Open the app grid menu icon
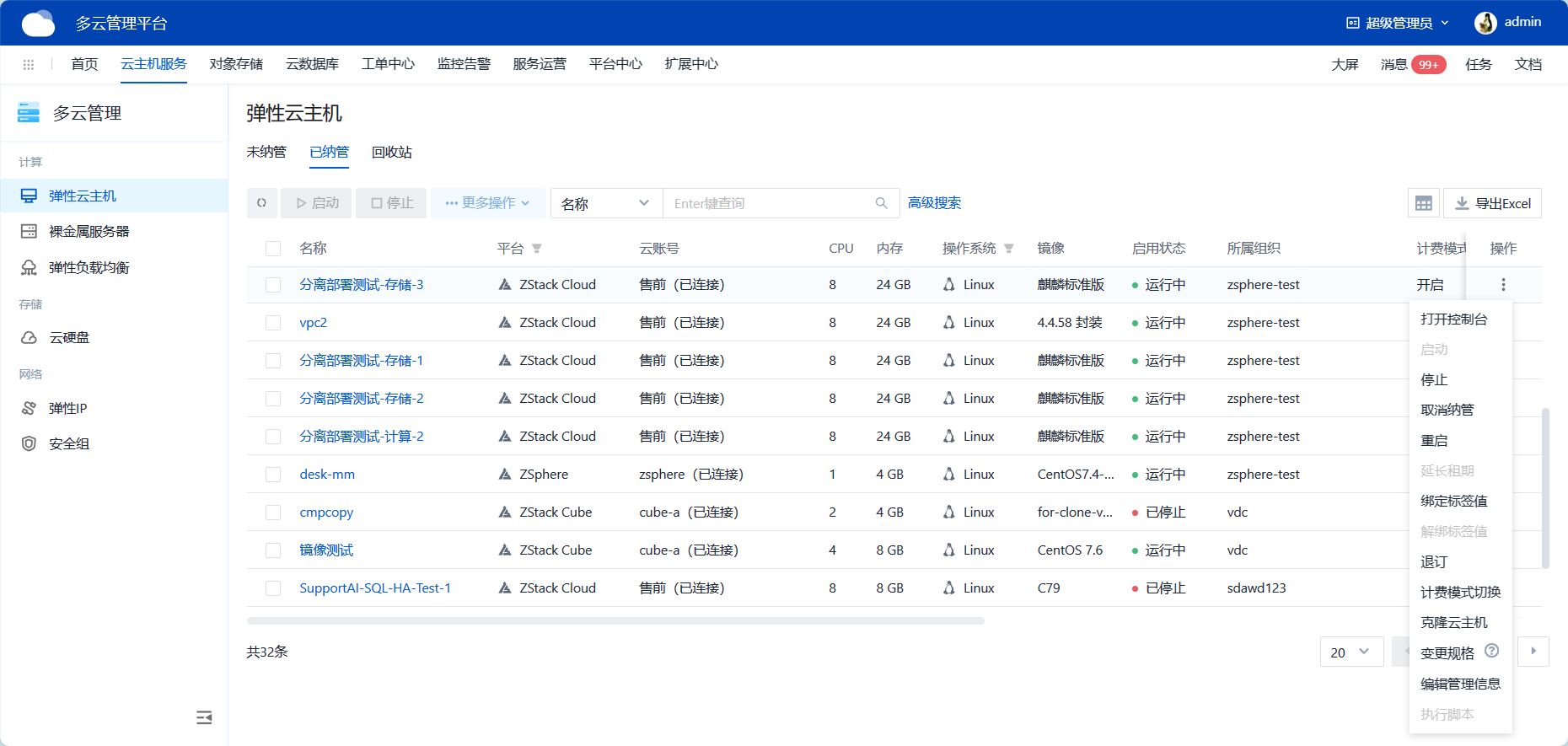 pos(29,64)
